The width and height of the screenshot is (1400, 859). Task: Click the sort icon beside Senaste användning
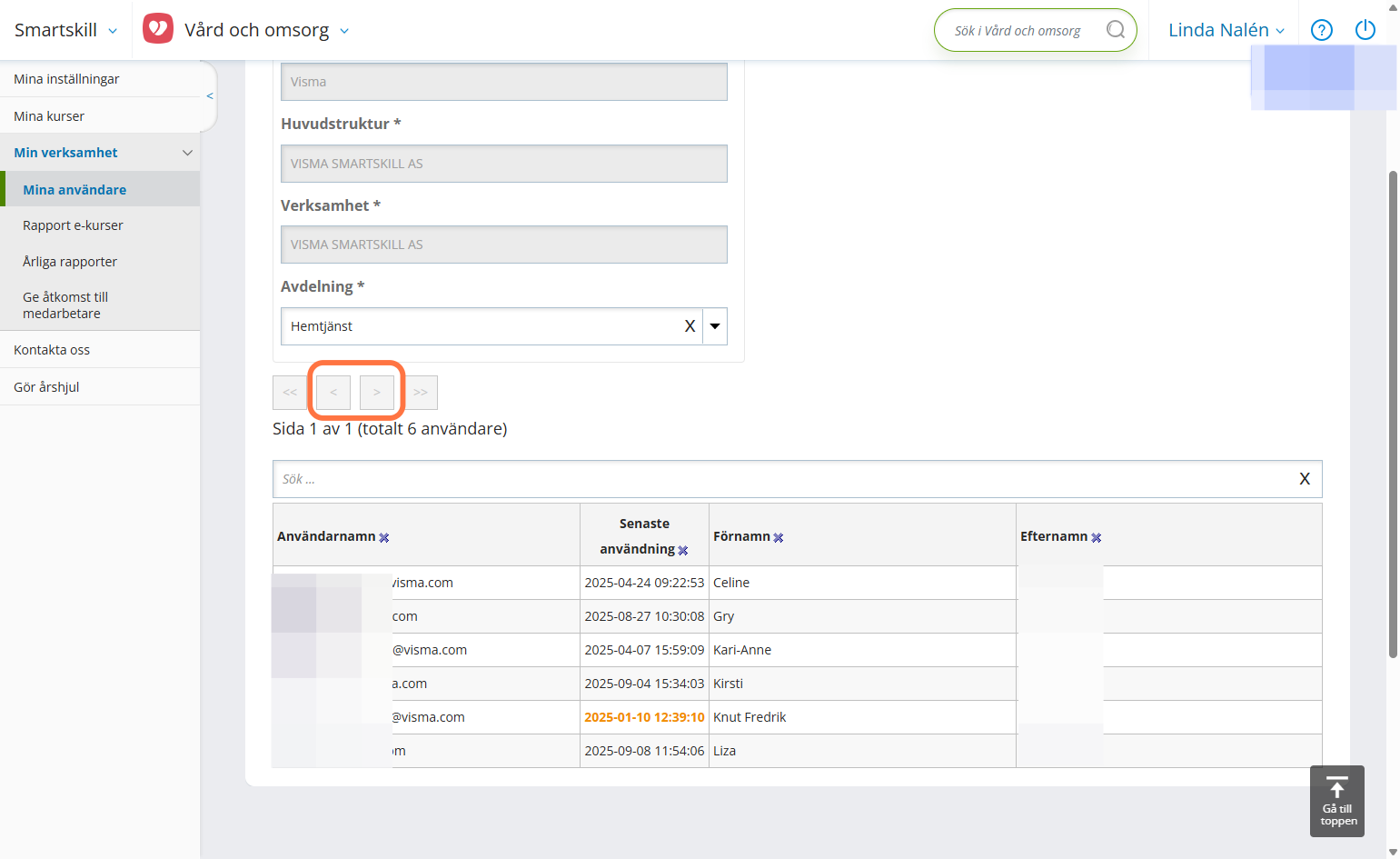(683, 550)
